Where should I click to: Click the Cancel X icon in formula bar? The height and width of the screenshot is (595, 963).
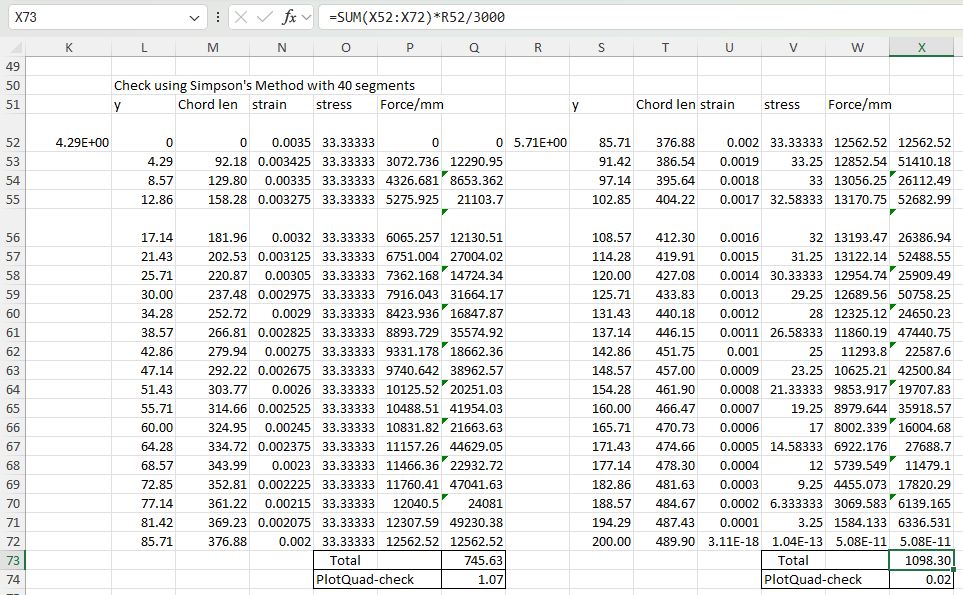tap(241, 18)
